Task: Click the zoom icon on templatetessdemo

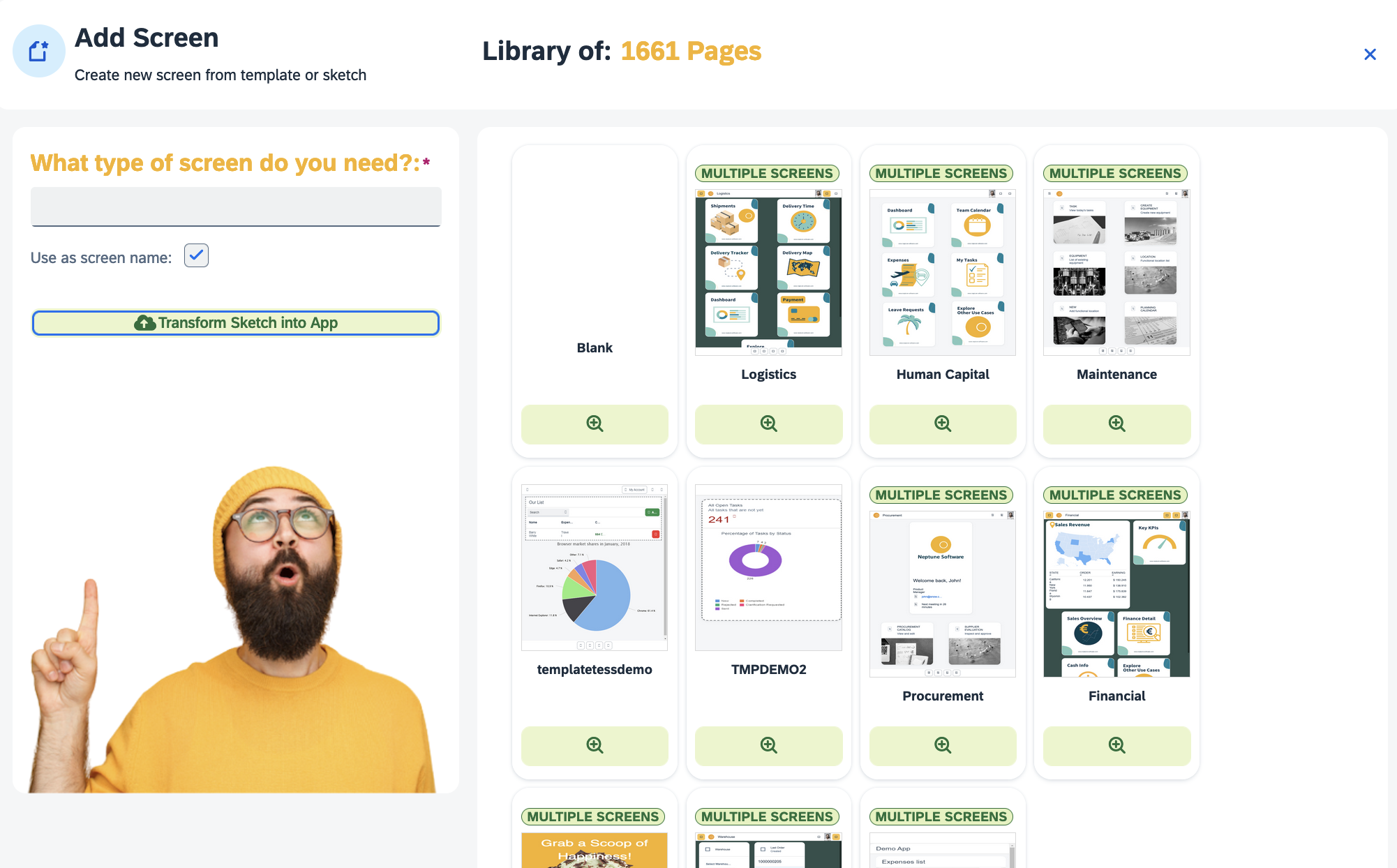Action: [595, 745]
